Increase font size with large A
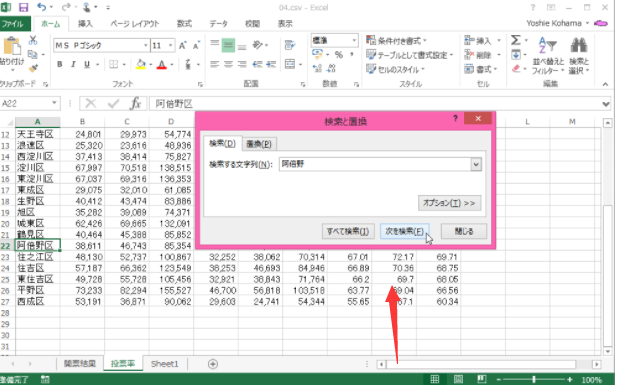This screenshot has height=385, width=619. 182,45
